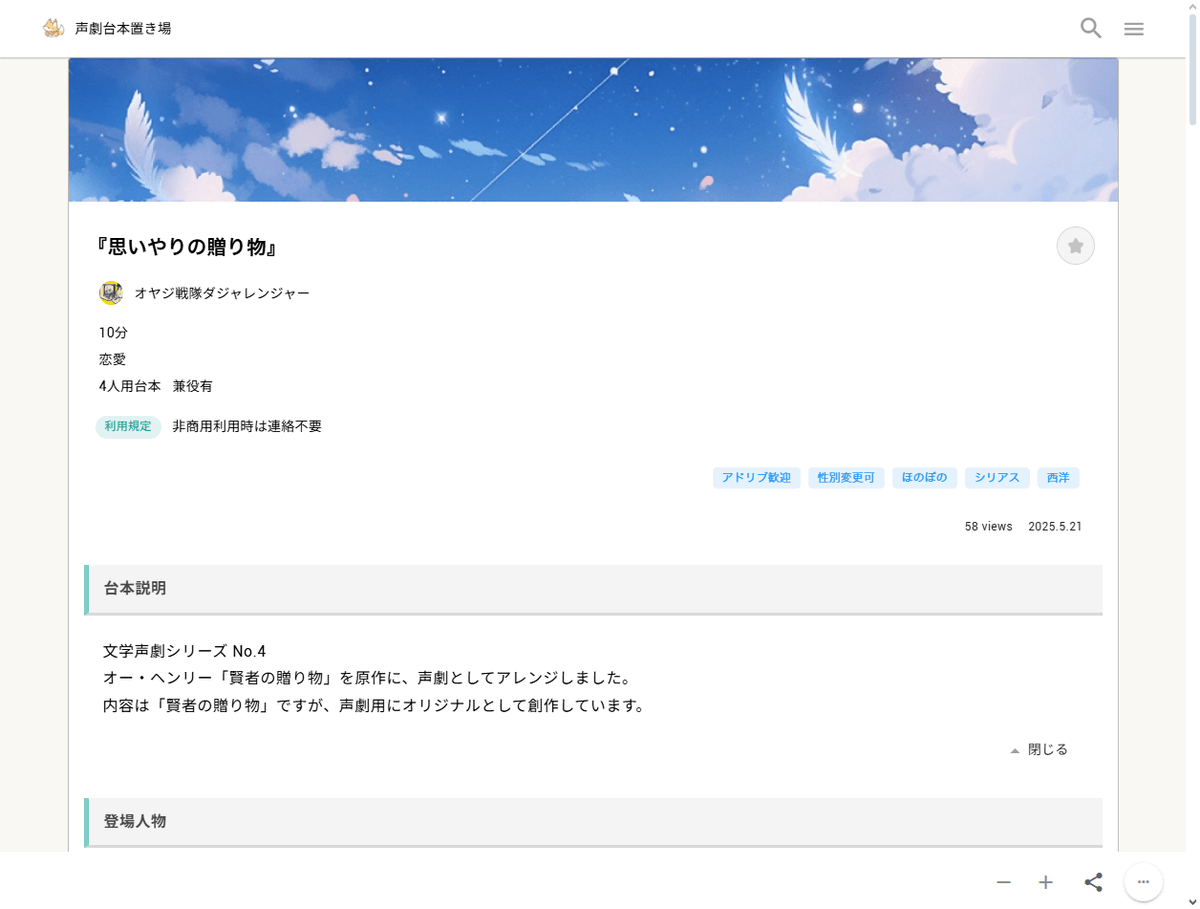Click the 台本説明 section header
The height and width of the screenshot is (909, 1200).
(x=594, y=589)
